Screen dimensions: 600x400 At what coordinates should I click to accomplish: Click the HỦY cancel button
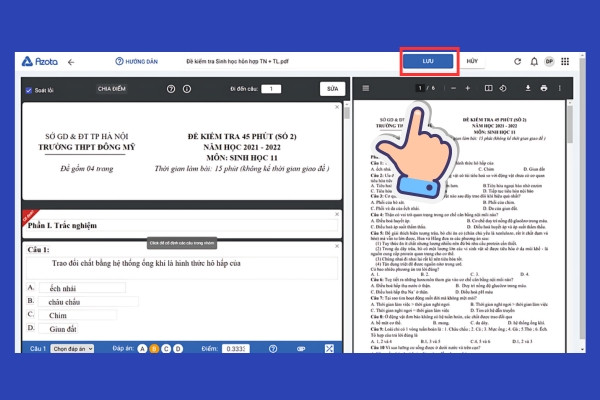coord(472,61)
